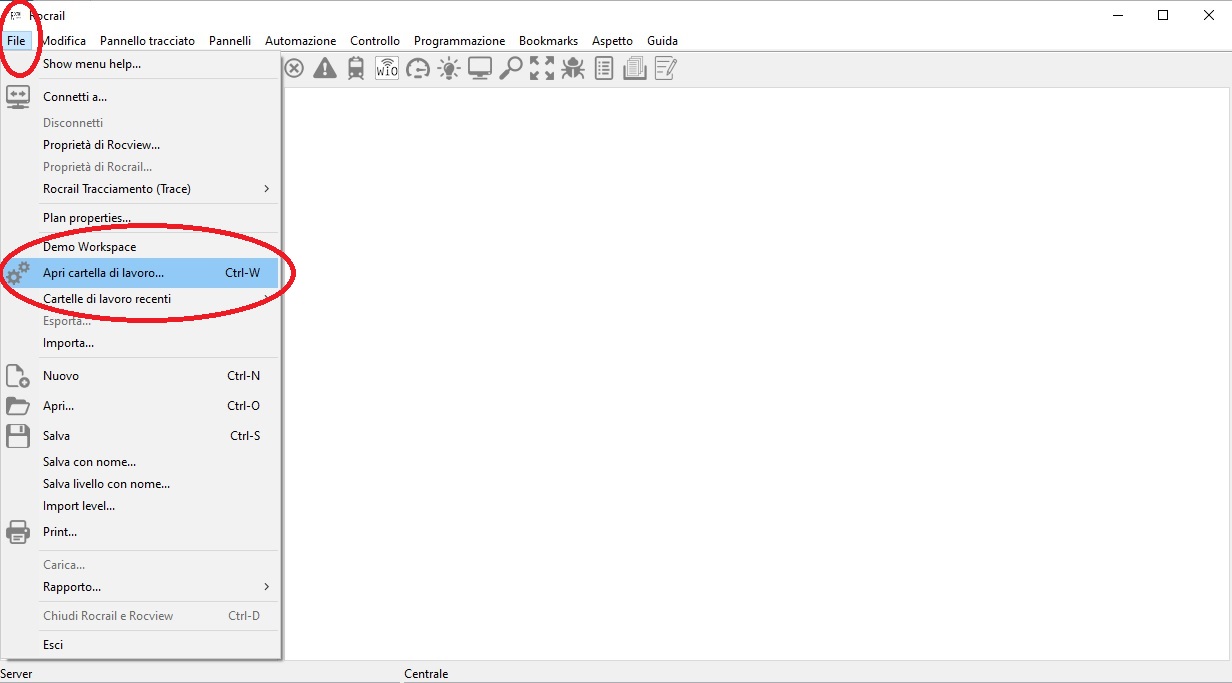
Task: Open the Automazione menu
Action: click(300, 41)
